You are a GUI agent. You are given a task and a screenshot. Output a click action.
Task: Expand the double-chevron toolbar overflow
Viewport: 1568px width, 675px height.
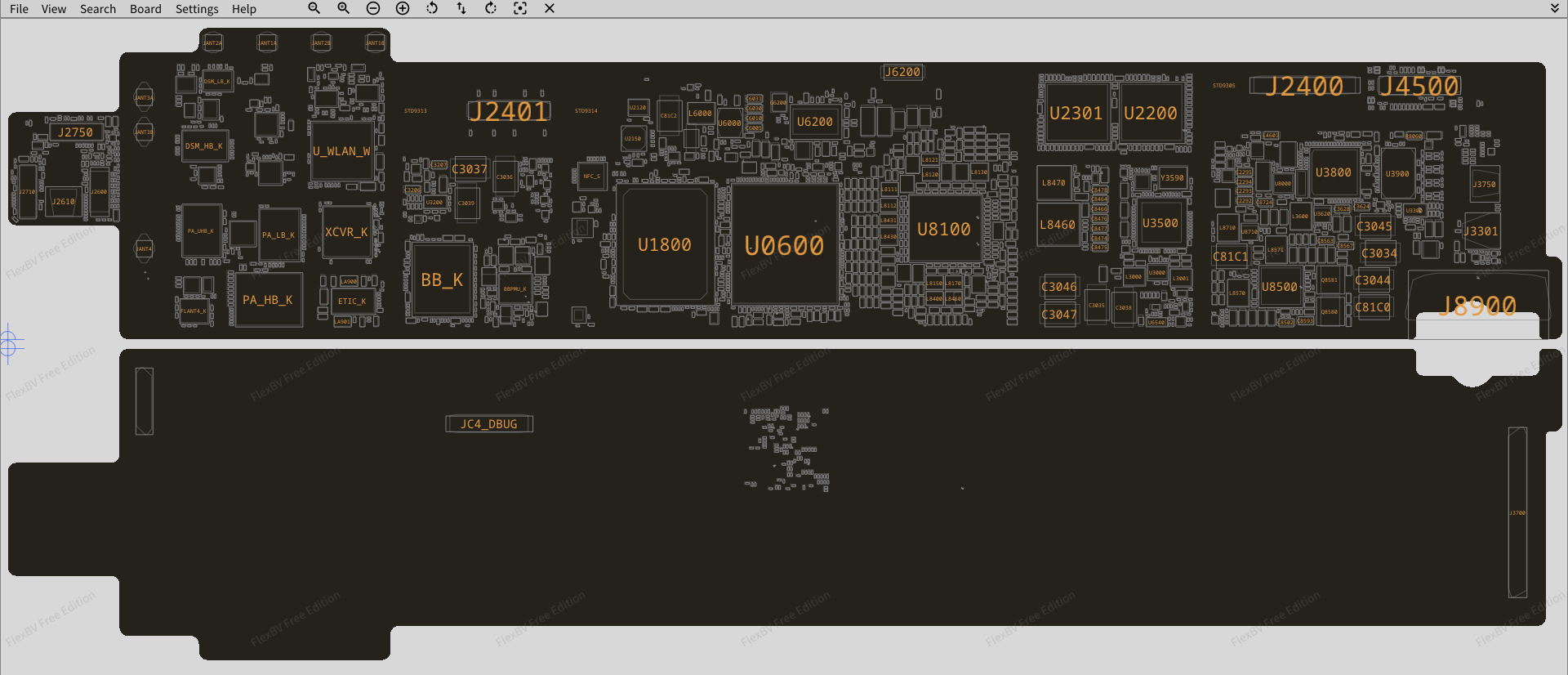pos(1555,8)
